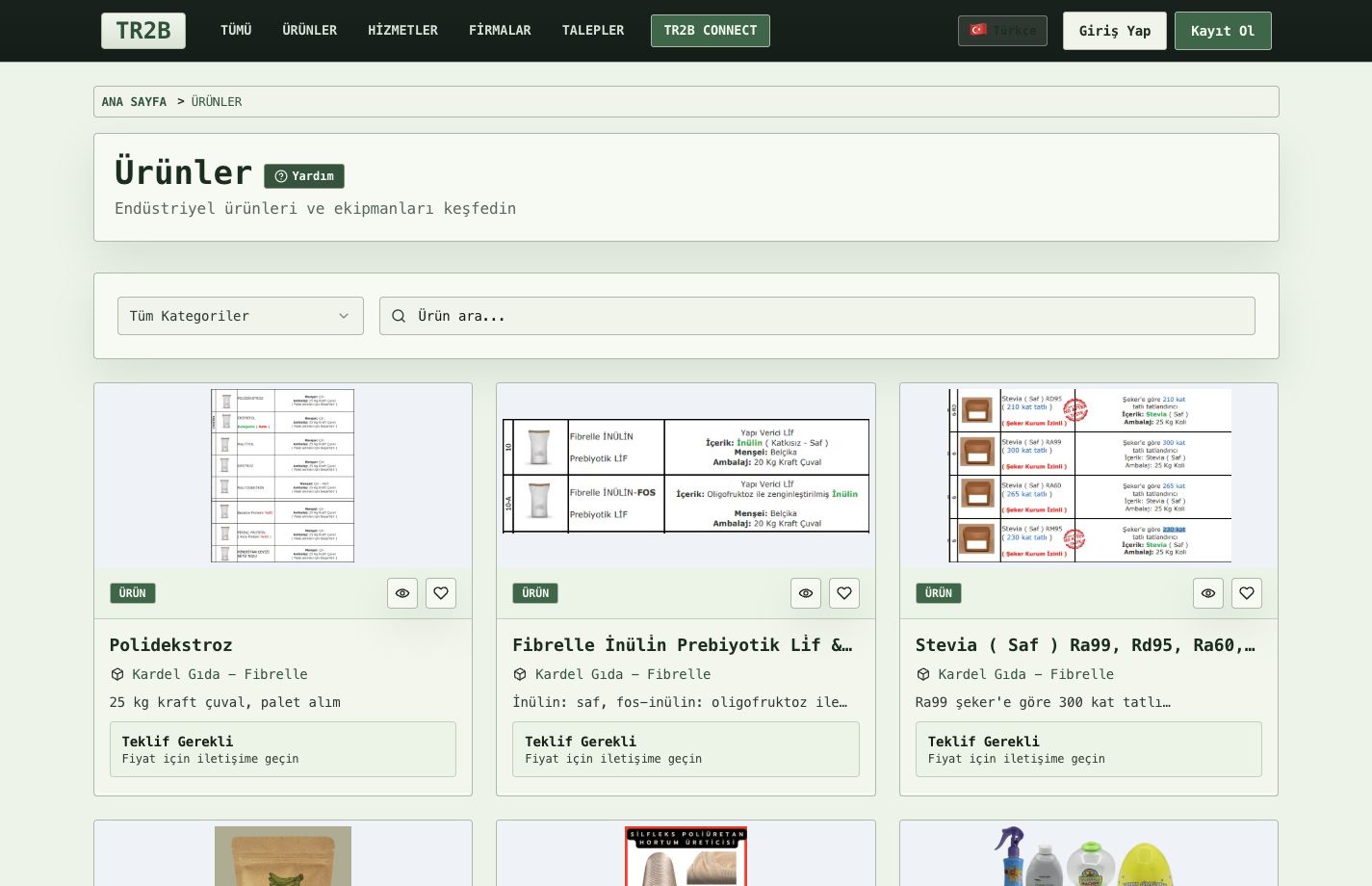Click the magnifier search icon
Screen dimensions: 1372x886
pos(399,316)
